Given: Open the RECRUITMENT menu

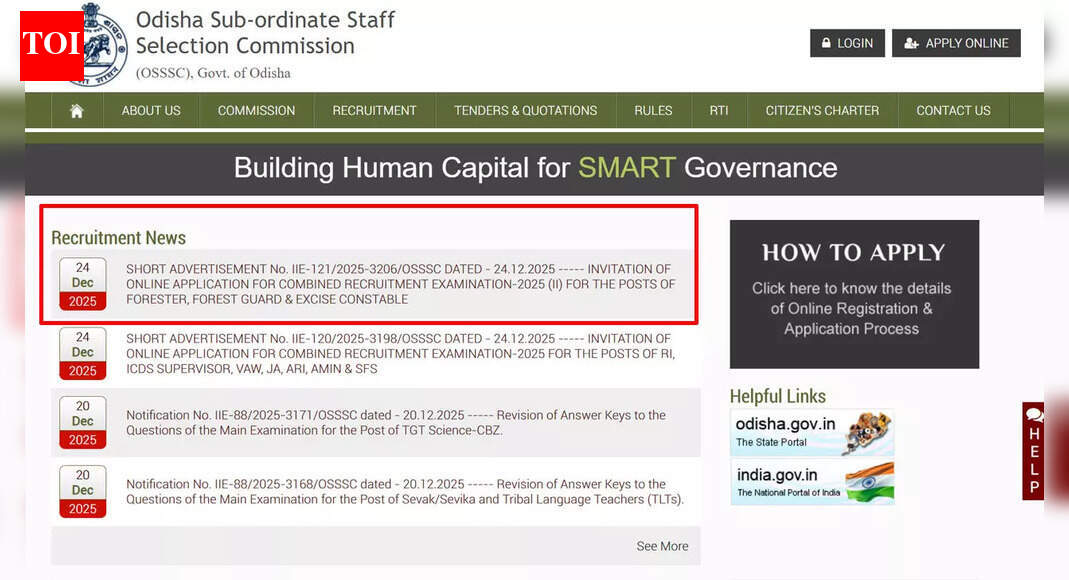Looking at the screenshot, I should click(x=374, y=111).
